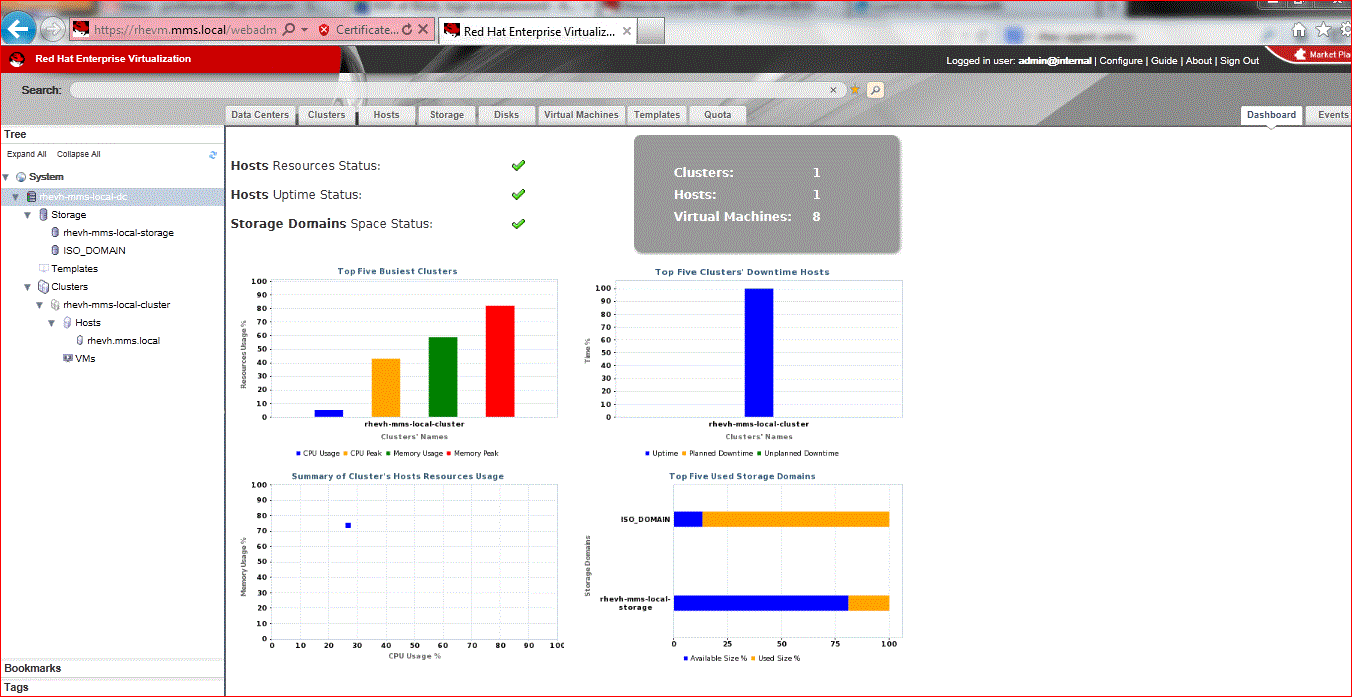1352x697 pixels.
Task: Collapse the rhevh-mms-local-cluster node
Action: pos(40,305)
